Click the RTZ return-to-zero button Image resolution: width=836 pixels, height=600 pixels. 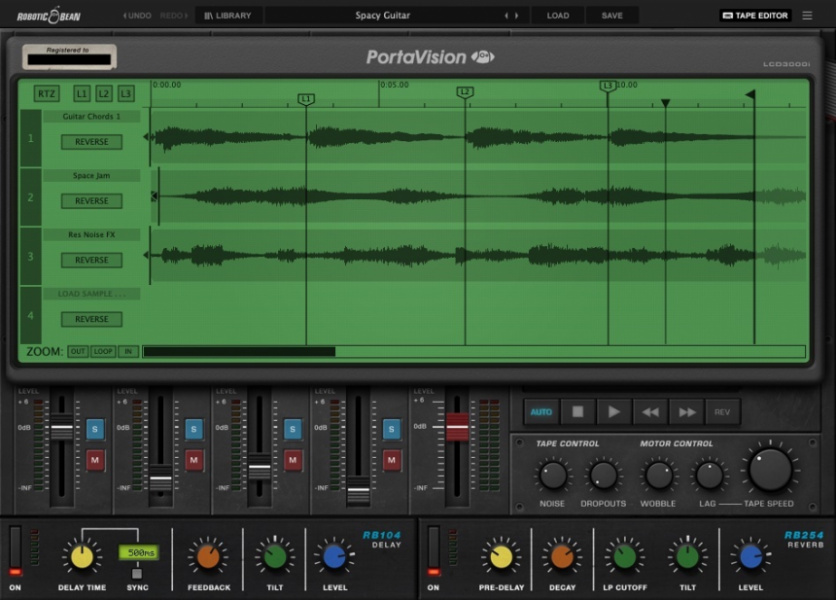pyautogui.click(x=46, y=94)
